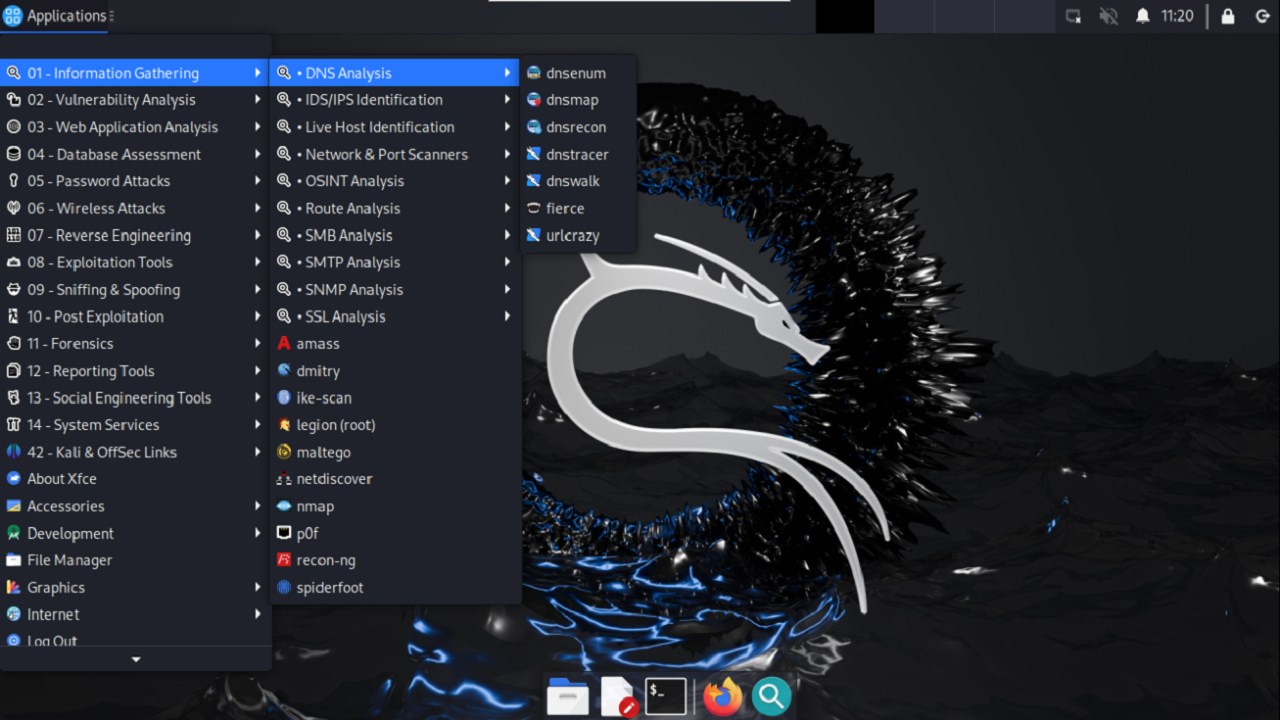Expand 10 - Post Exploitation
This screenshot has width=1280, height=720.
(x=136, y=316)
